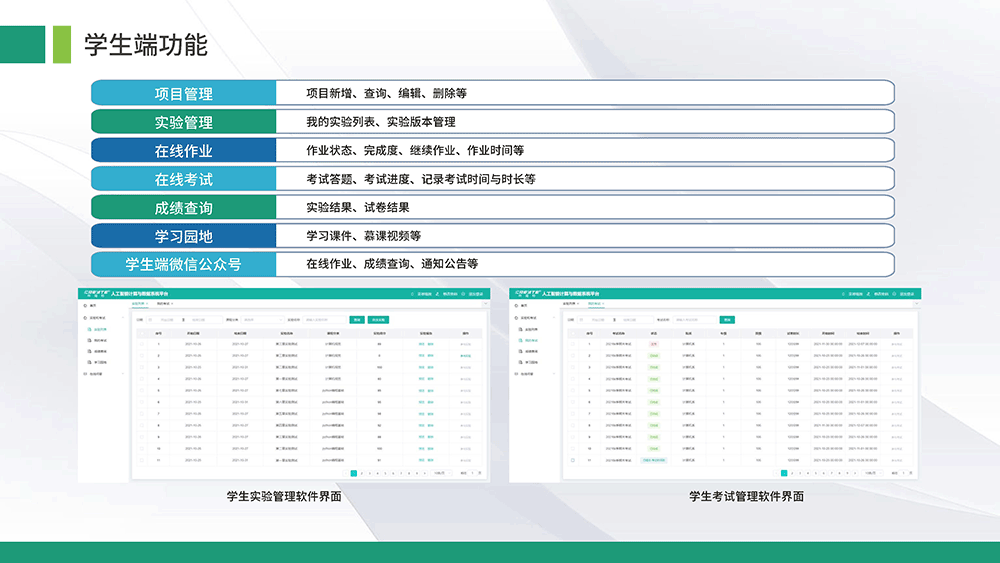Tick the row 1 checkbox in the experiment table
The image size is (1000, 563).
(142, 344)
